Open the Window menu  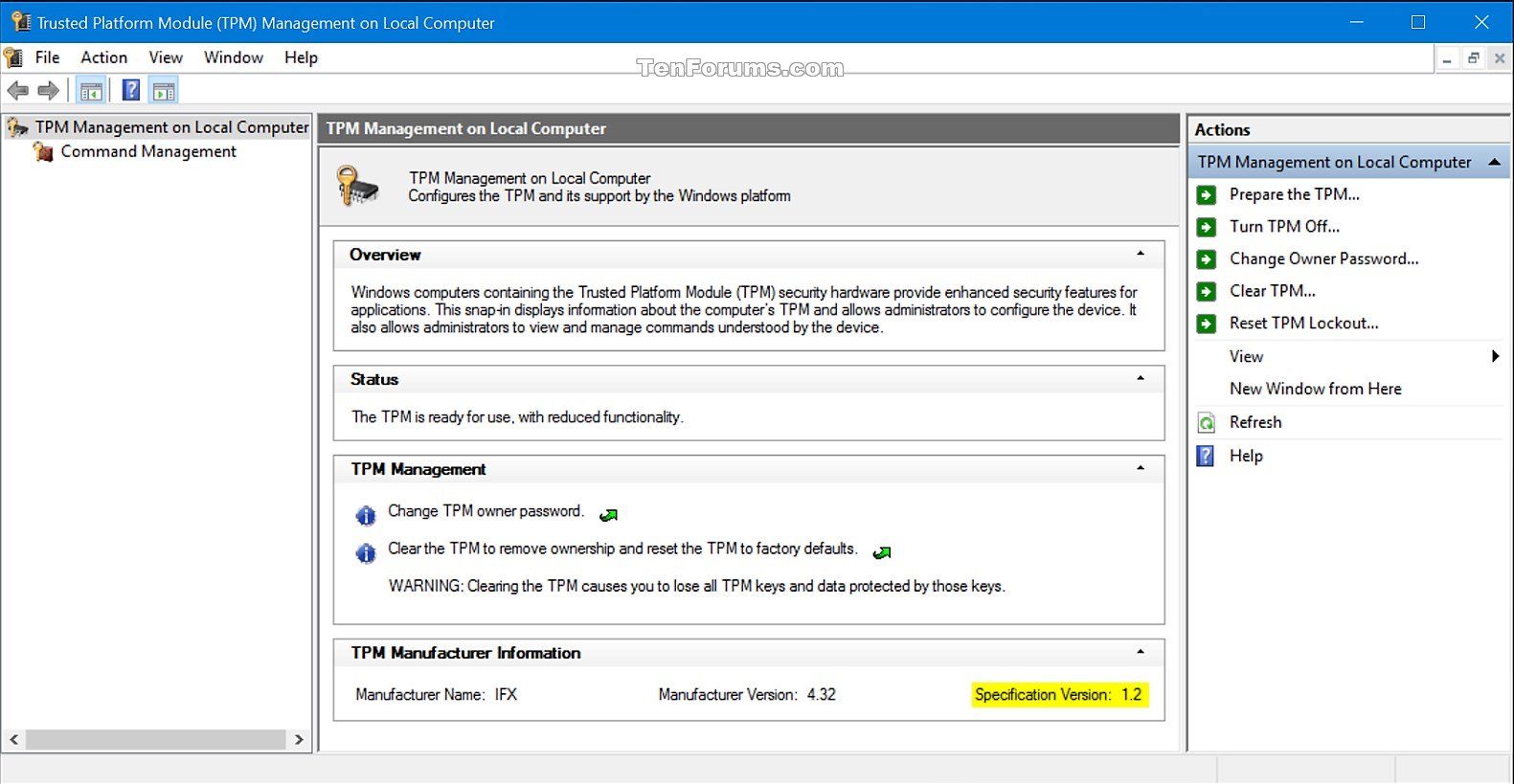point(234,57)
